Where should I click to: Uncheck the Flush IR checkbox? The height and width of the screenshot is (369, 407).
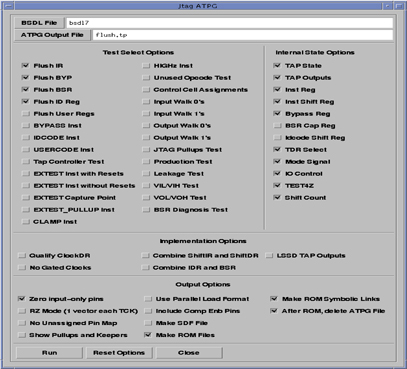25,66
